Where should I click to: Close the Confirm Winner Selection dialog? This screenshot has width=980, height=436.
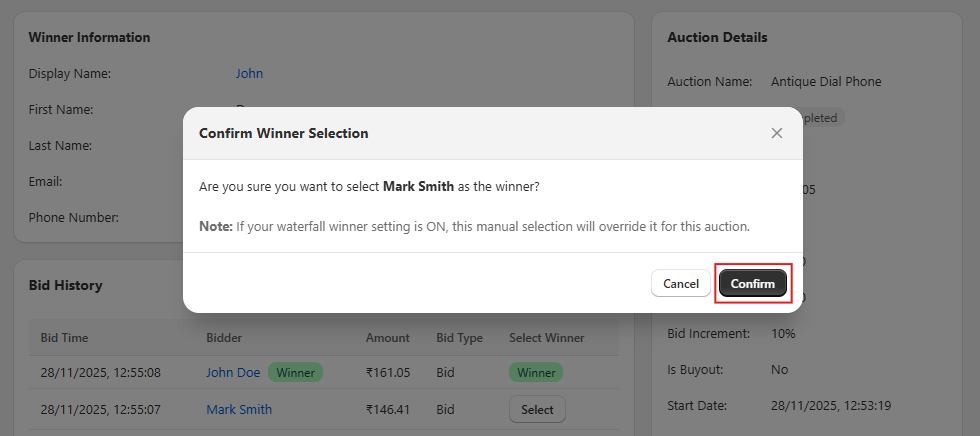777,133
